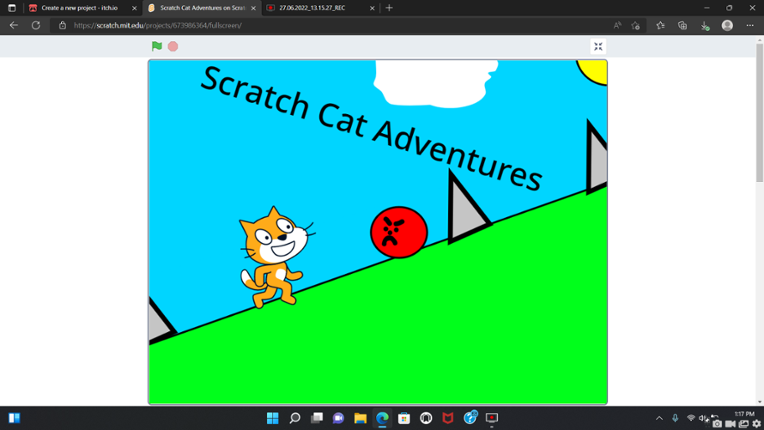Focus the scratch.mit.edu address bar
The image size is (764, 430).
click(331, 25)
